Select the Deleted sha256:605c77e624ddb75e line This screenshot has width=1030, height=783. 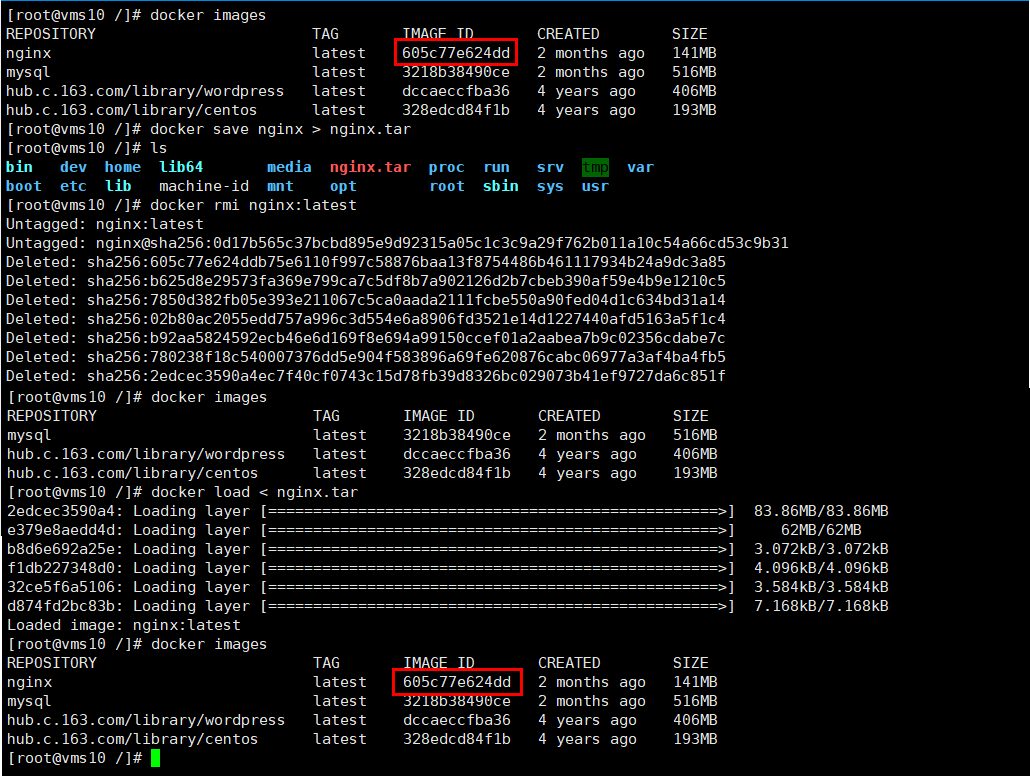[366, 263]
